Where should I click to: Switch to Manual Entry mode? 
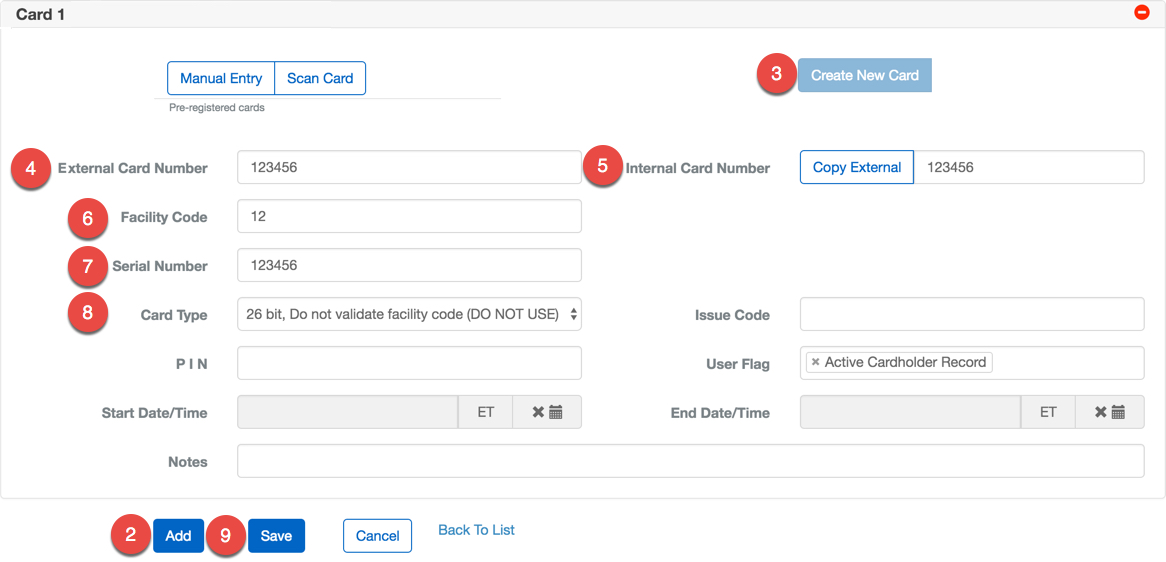click(221, 78)
